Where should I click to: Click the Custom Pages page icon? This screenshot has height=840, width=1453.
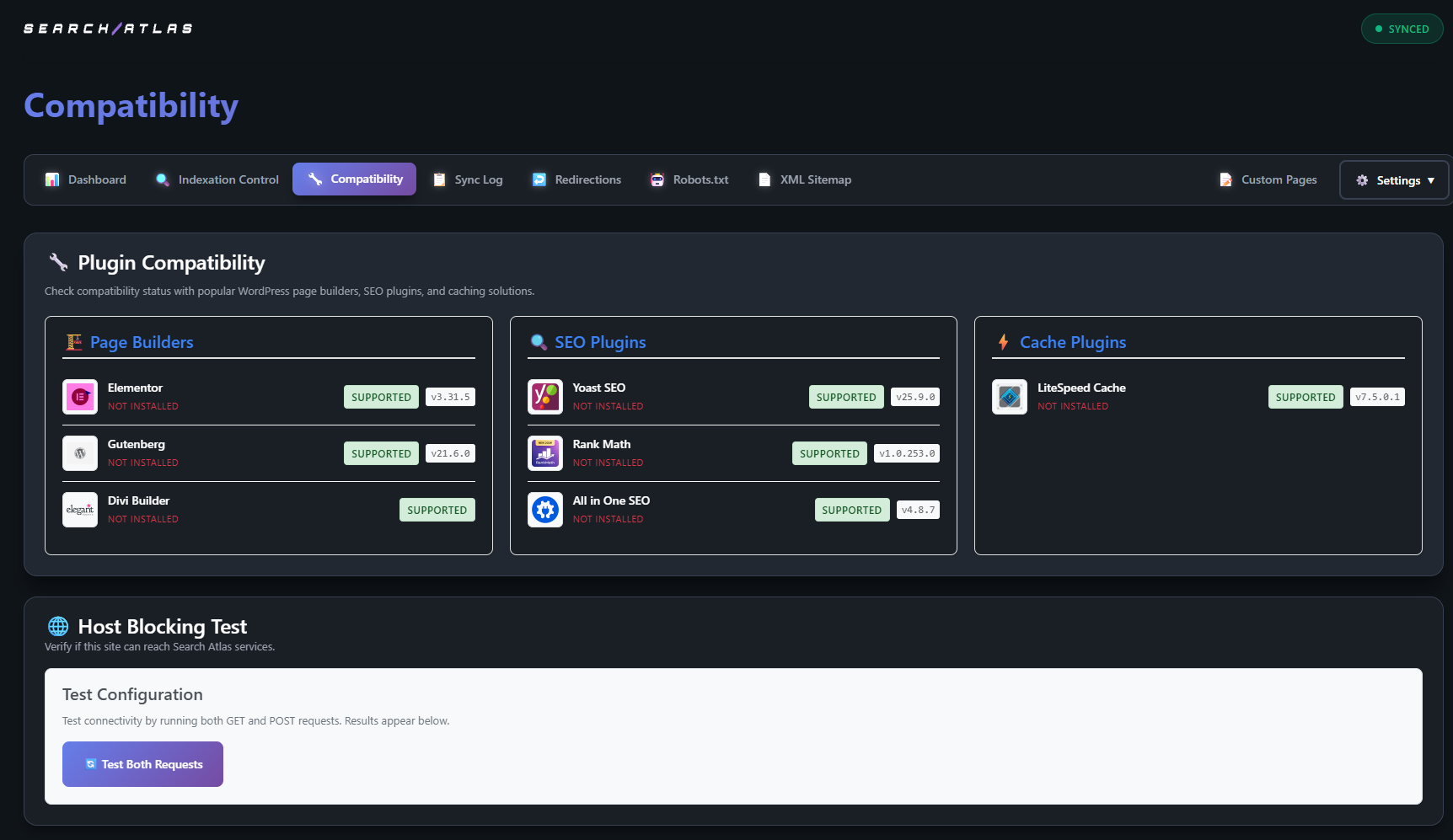1225,179
